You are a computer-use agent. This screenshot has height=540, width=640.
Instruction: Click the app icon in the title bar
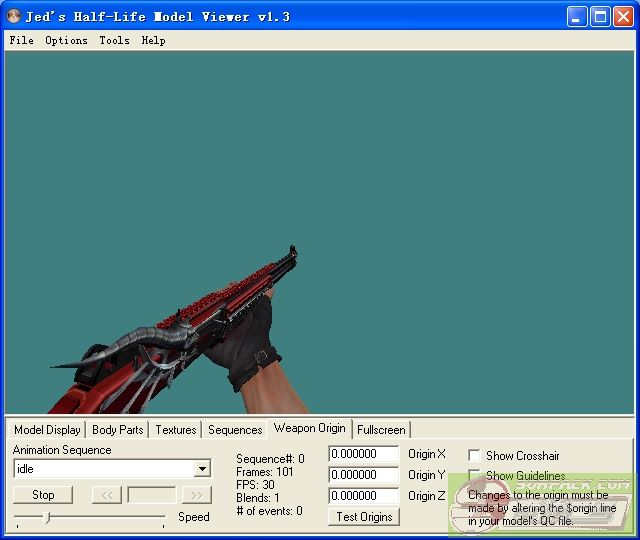(x=14, y=16)
